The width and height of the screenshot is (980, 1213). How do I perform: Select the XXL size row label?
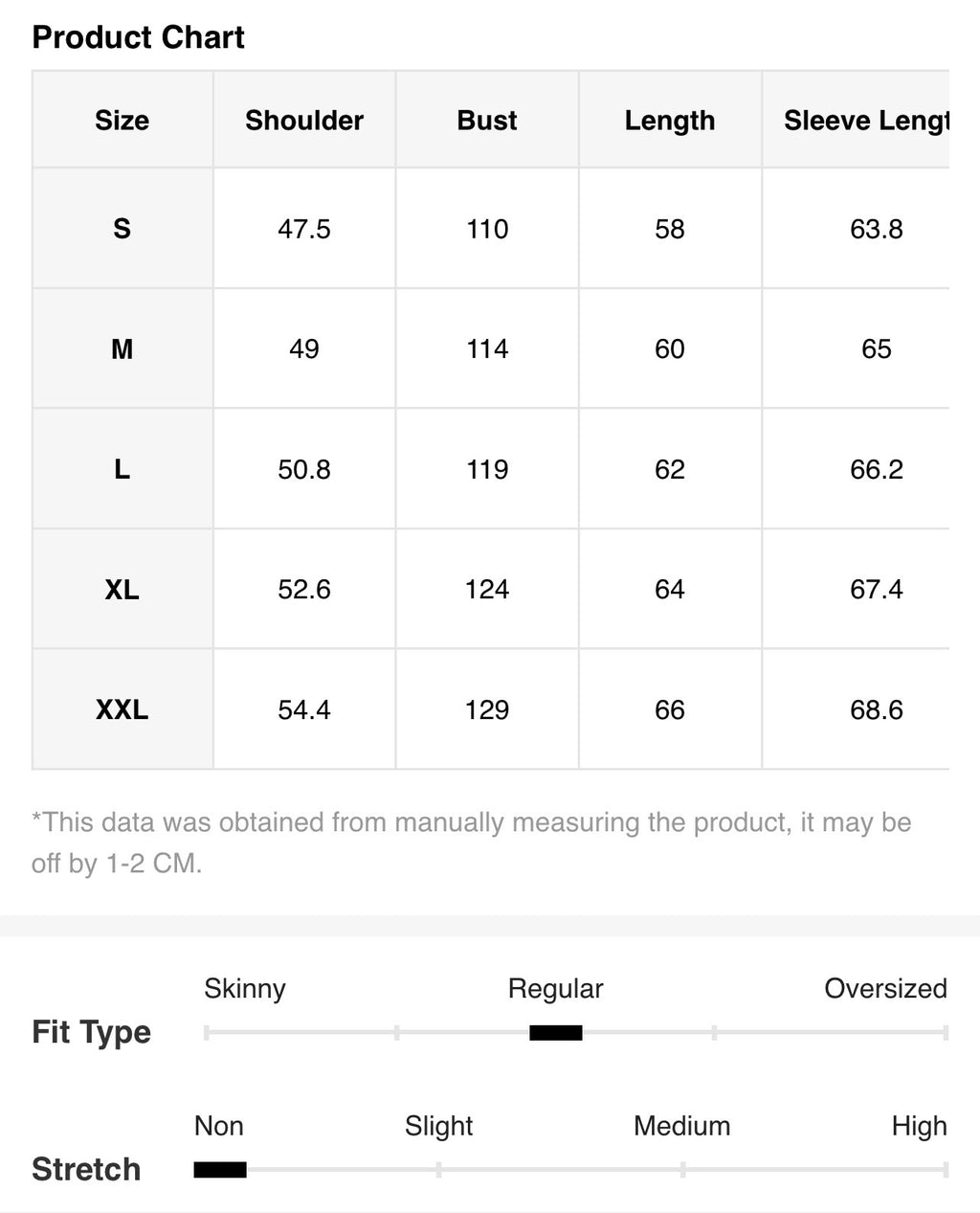tap(122, 709)
